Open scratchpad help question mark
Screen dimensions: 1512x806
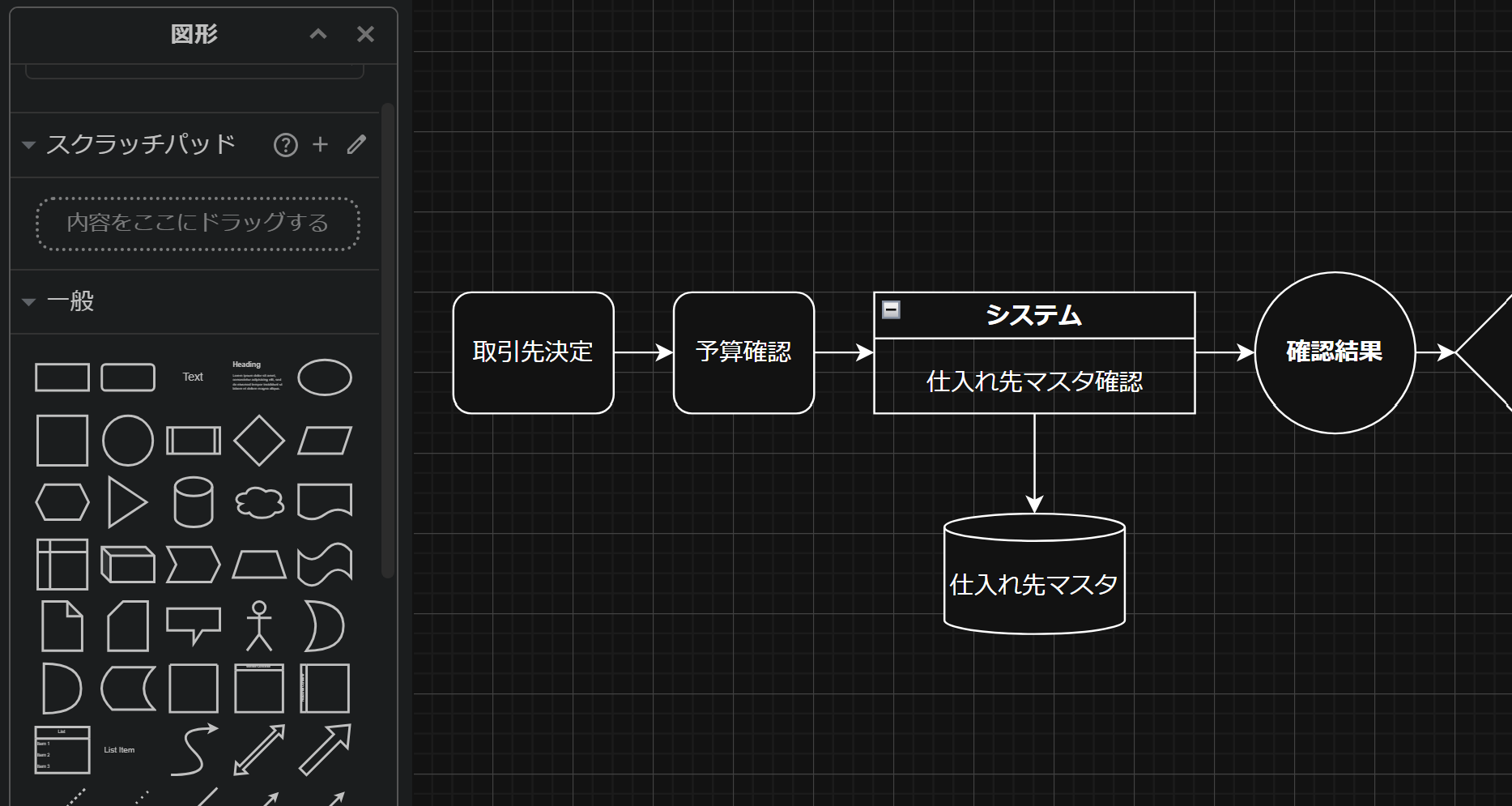[x=286, y=145]
